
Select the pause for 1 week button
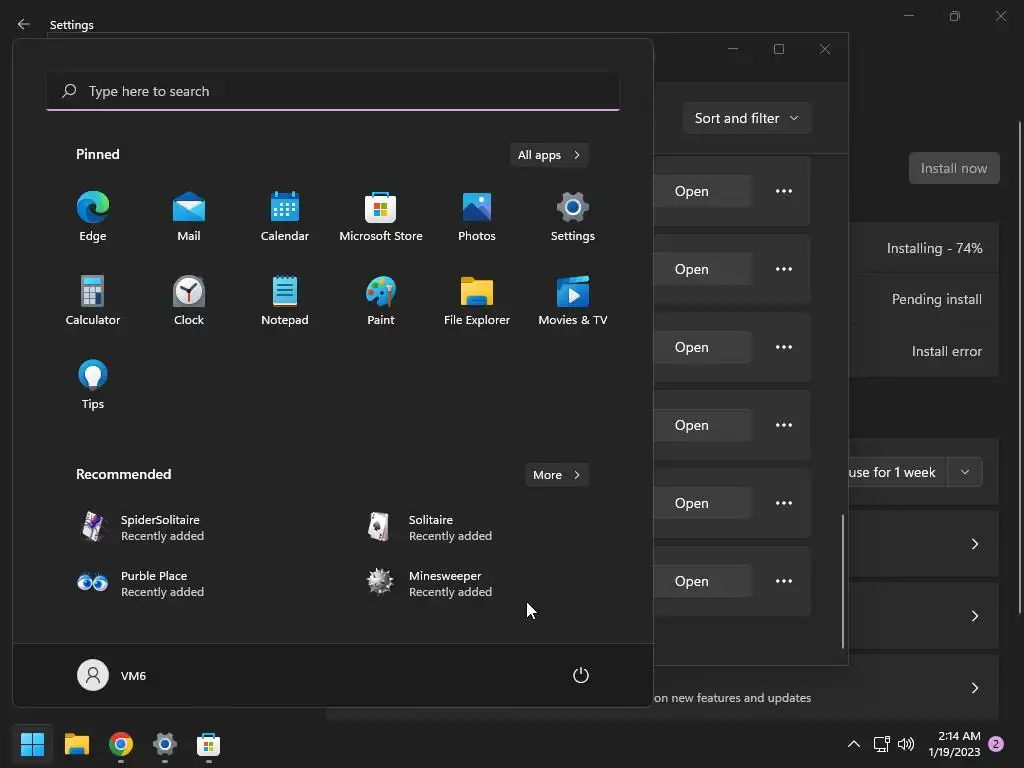click(x=897, y=472)
